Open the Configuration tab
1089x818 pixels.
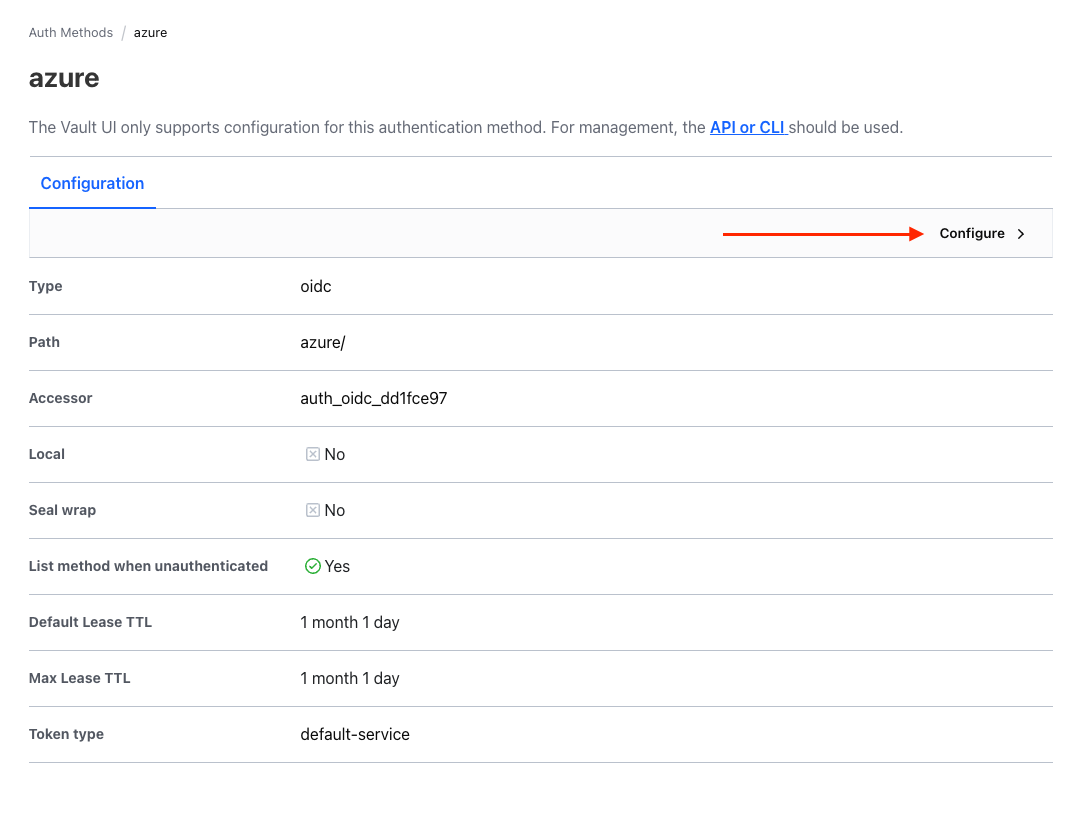coord(92,184)
